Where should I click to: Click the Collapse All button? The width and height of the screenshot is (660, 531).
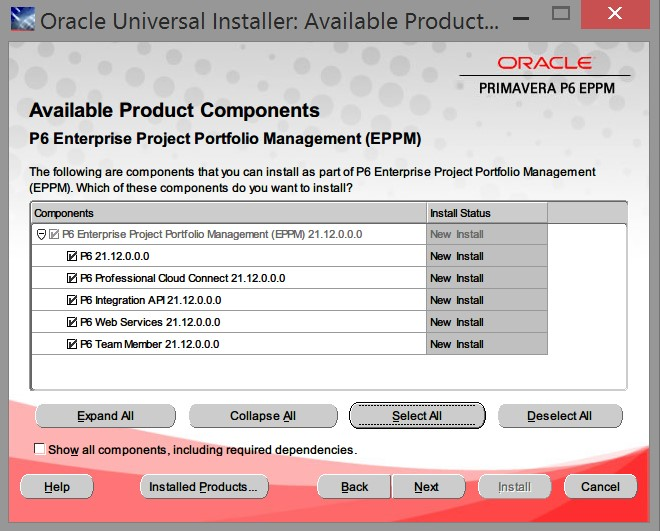(263, 416)
